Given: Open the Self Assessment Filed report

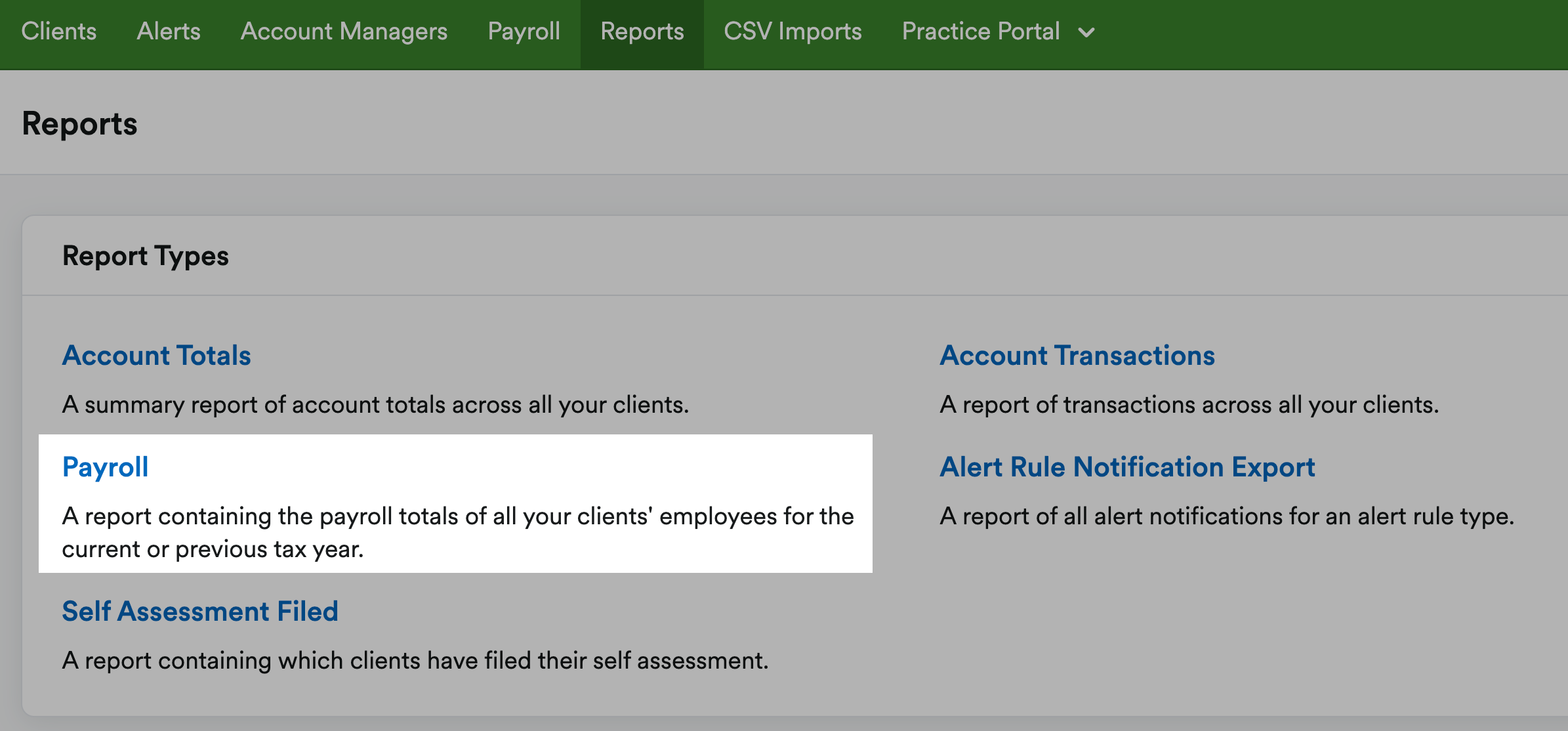Looking at the screenshot, I should pos(200,611).
